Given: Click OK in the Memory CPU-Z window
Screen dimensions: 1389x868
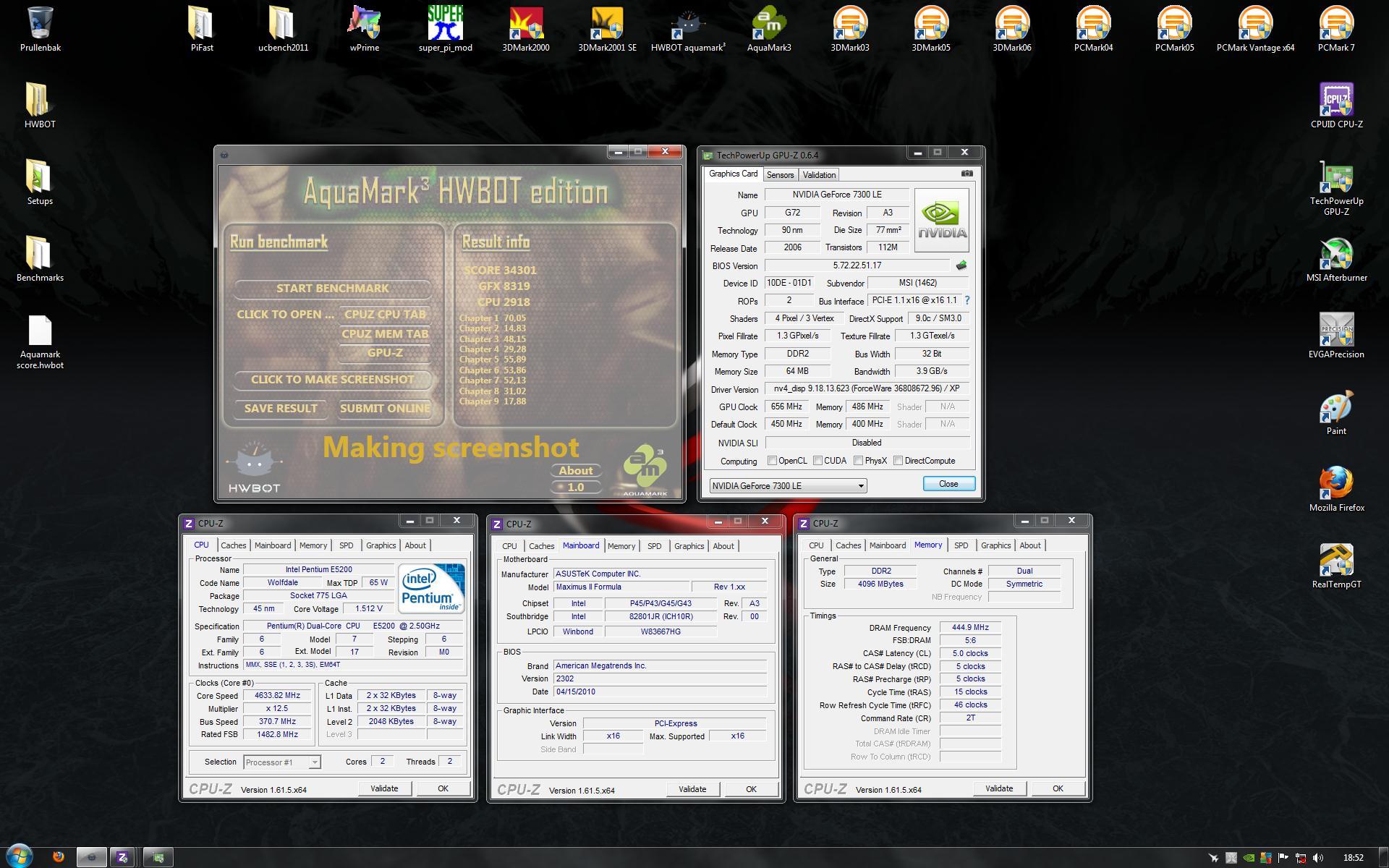Looking at the screenshot, I should point(1058,788).
